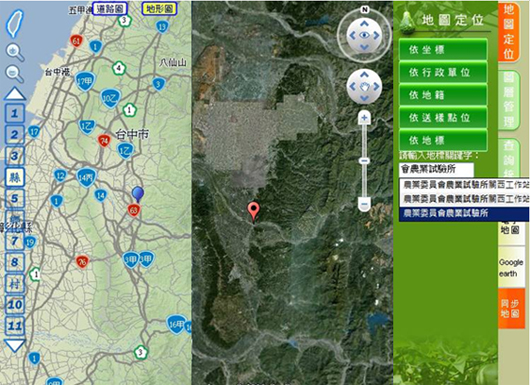Select zoom level 8 on left map

[15, 262]
